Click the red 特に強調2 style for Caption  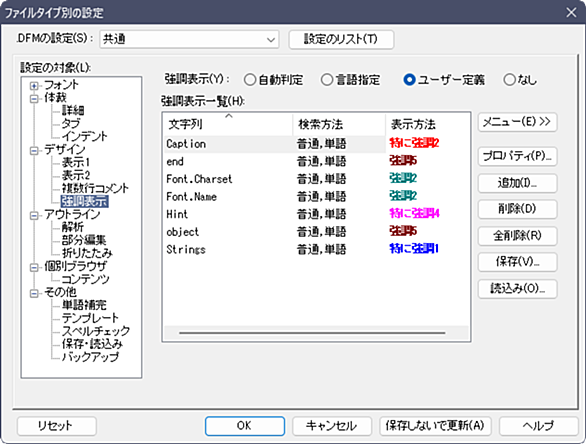pos(414,143)
